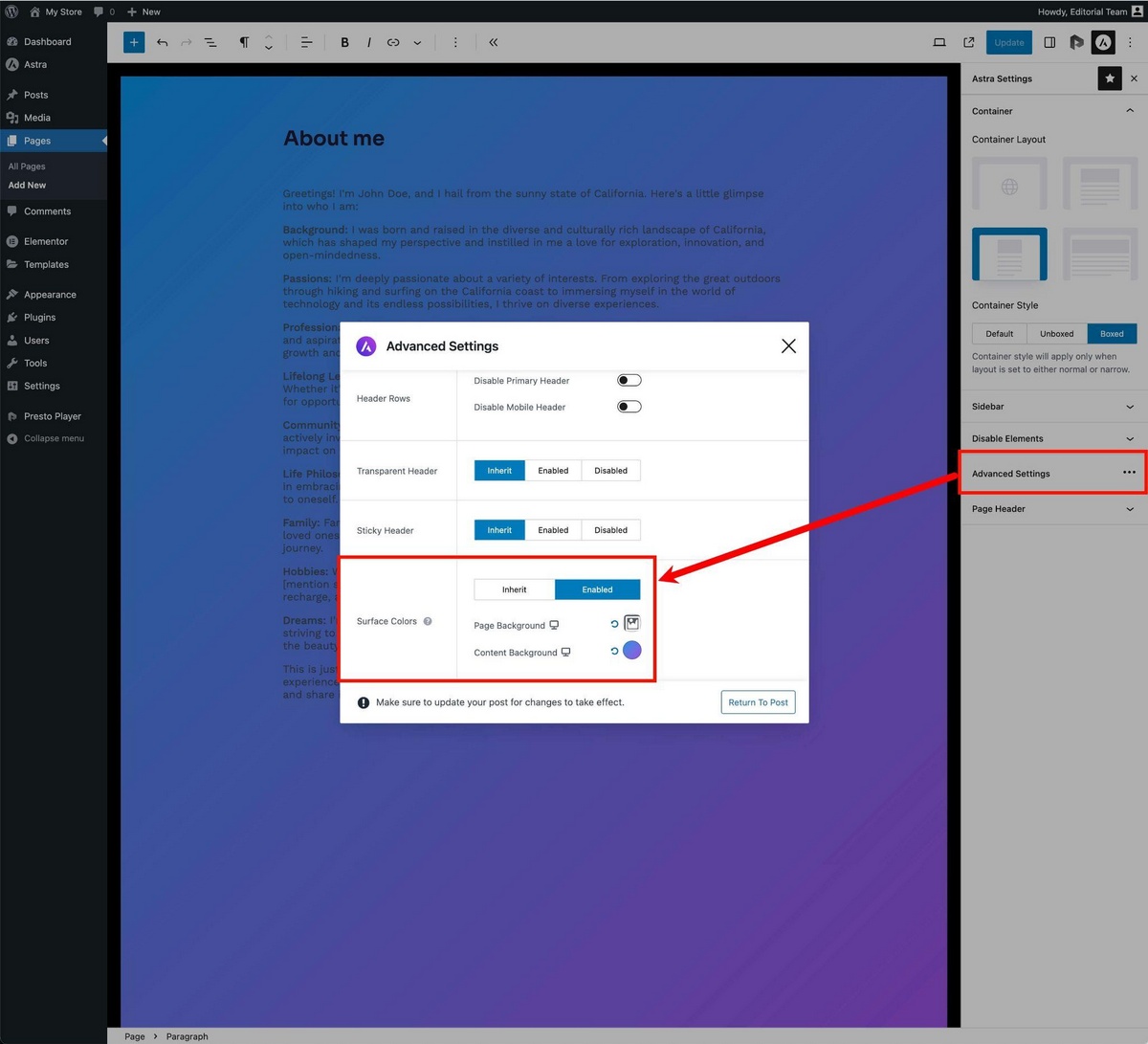Click the All Pages submenu link
Viewport: 1148px width, 1044px height.
pos(27,167)
